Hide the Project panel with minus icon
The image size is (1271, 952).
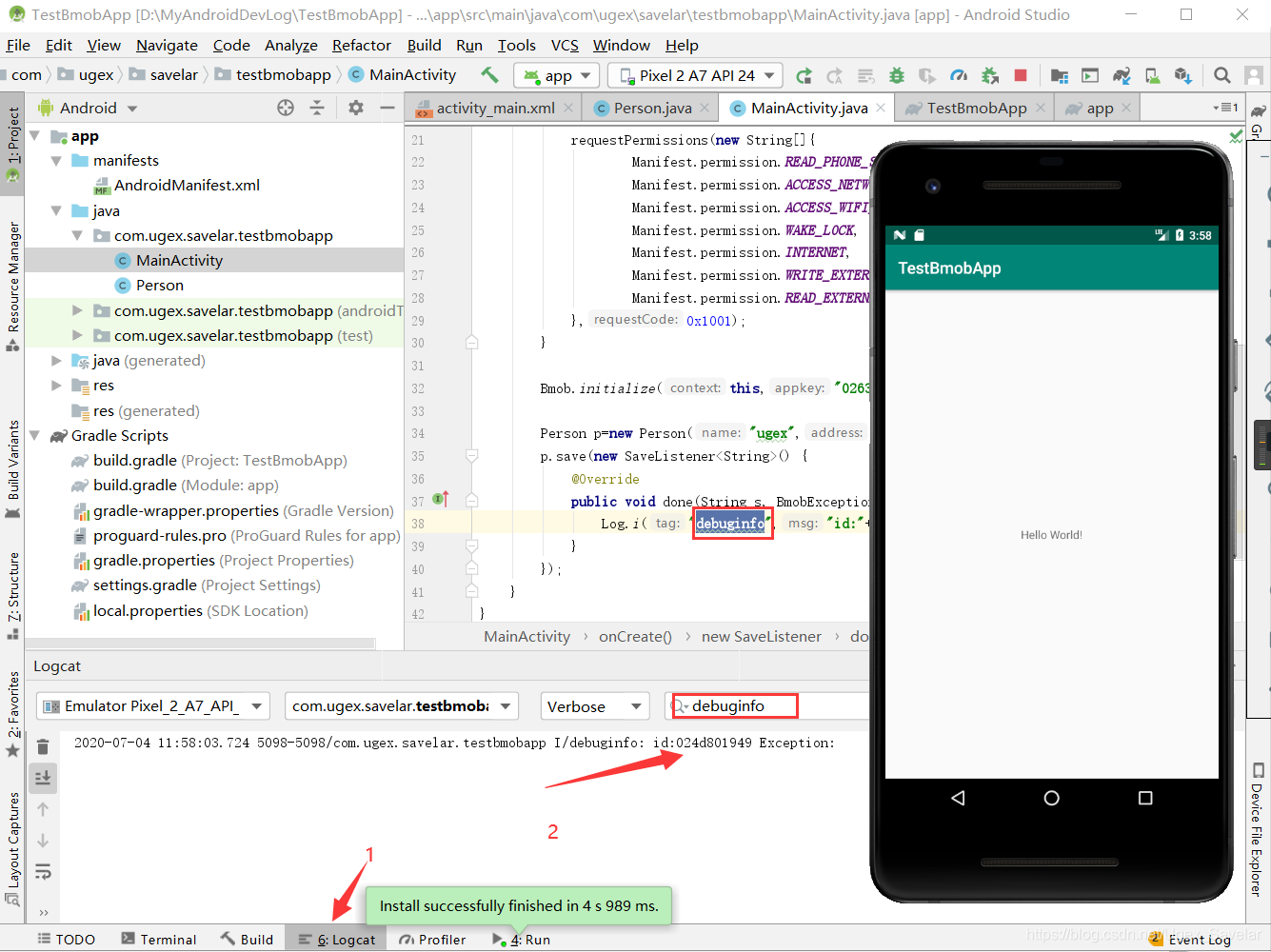387,108
